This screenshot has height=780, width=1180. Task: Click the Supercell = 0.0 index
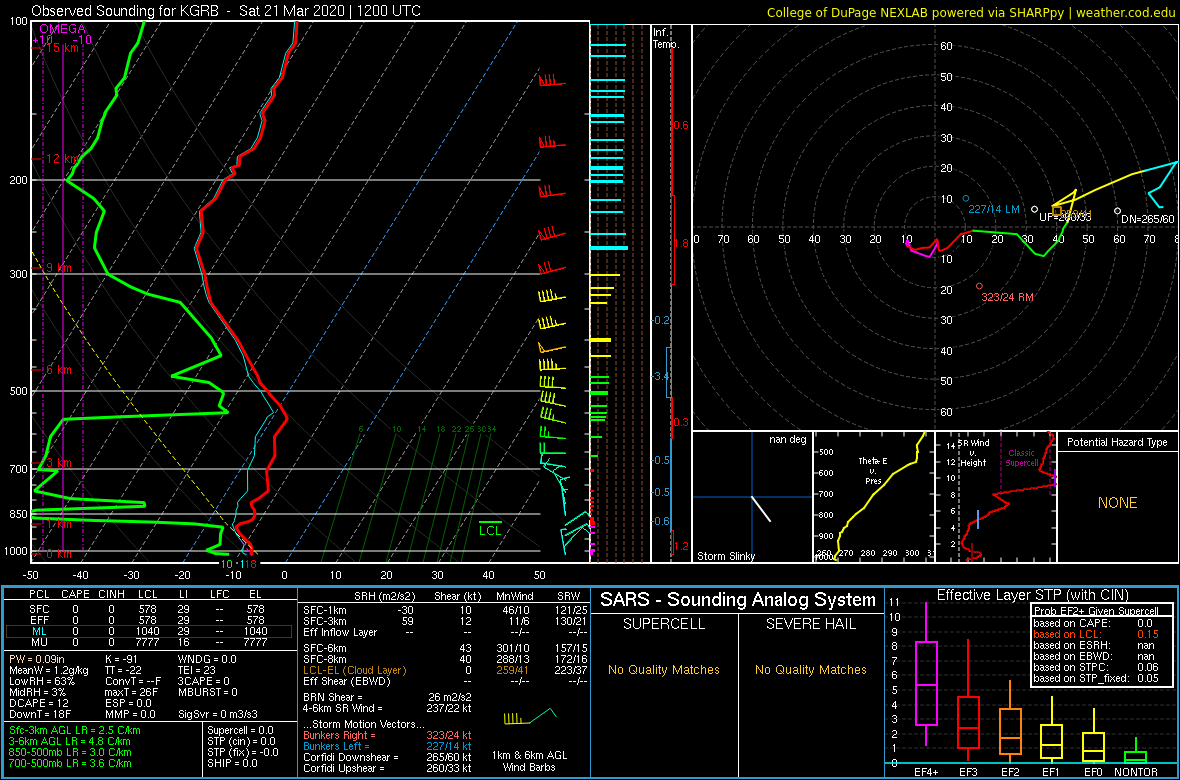point(242,730)
